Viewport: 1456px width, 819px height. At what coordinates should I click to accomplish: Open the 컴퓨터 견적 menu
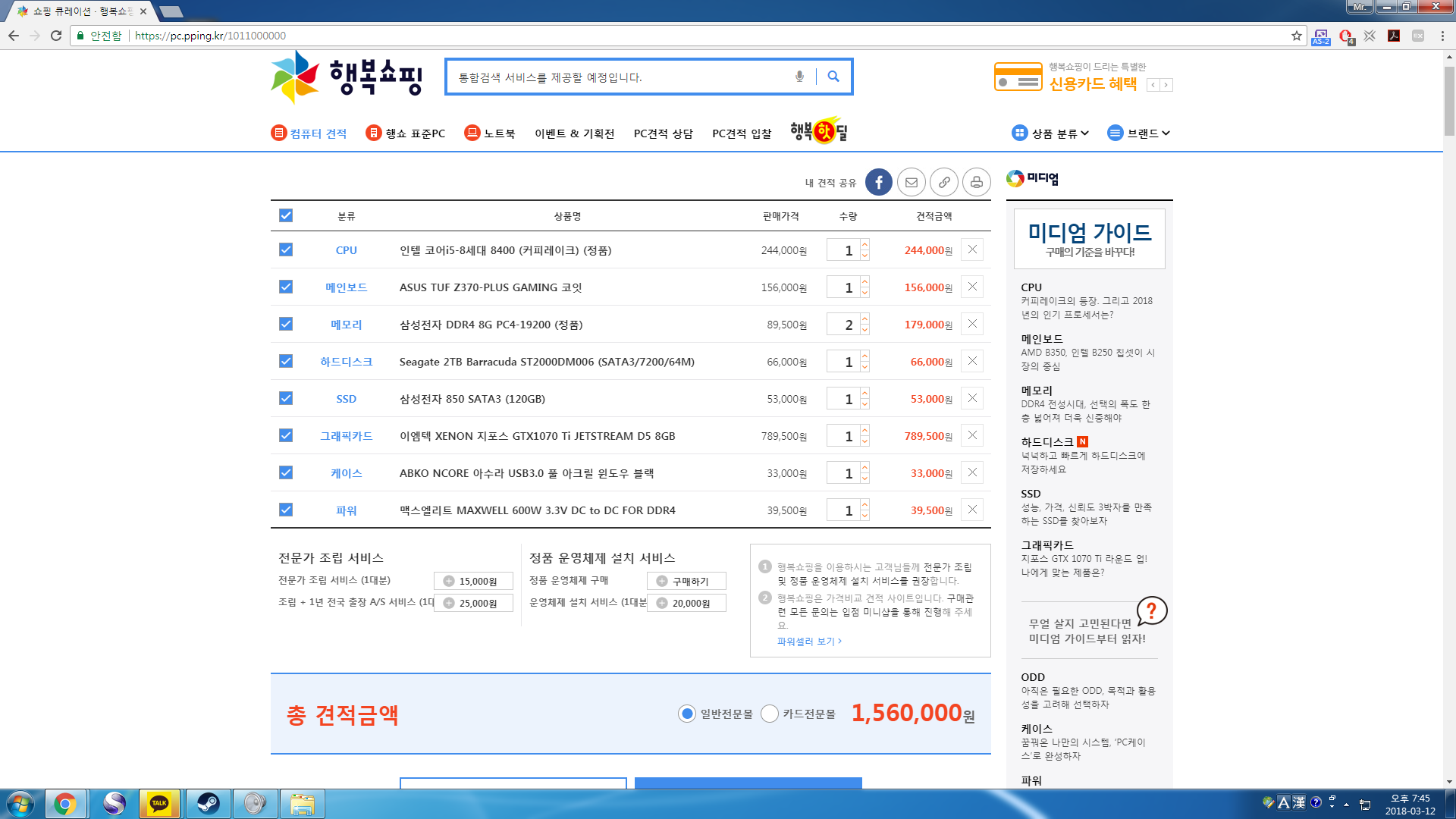click(309, 133)
